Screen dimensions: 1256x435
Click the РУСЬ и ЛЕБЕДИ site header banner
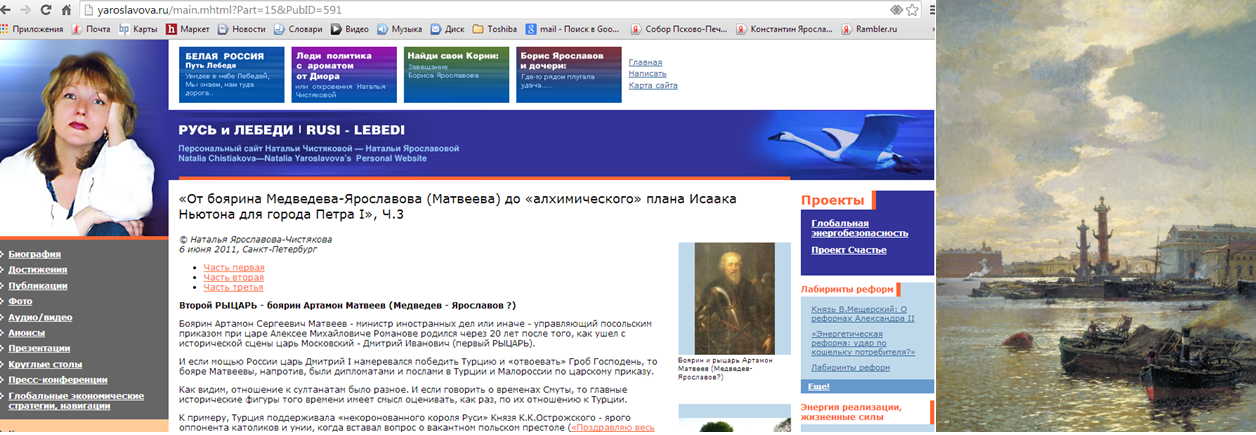click(553, 144)
